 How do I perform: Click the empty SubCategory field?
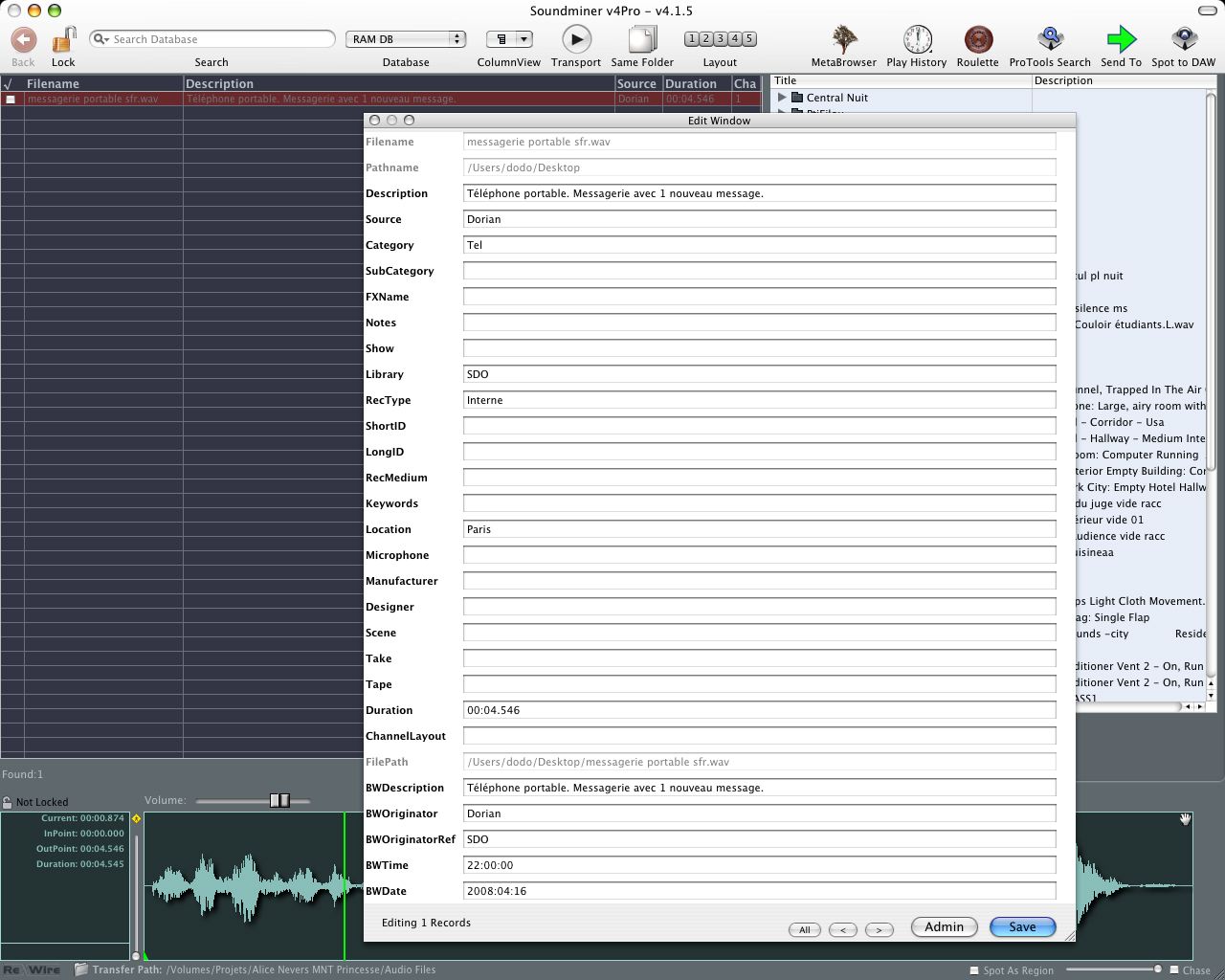[759, 271]
